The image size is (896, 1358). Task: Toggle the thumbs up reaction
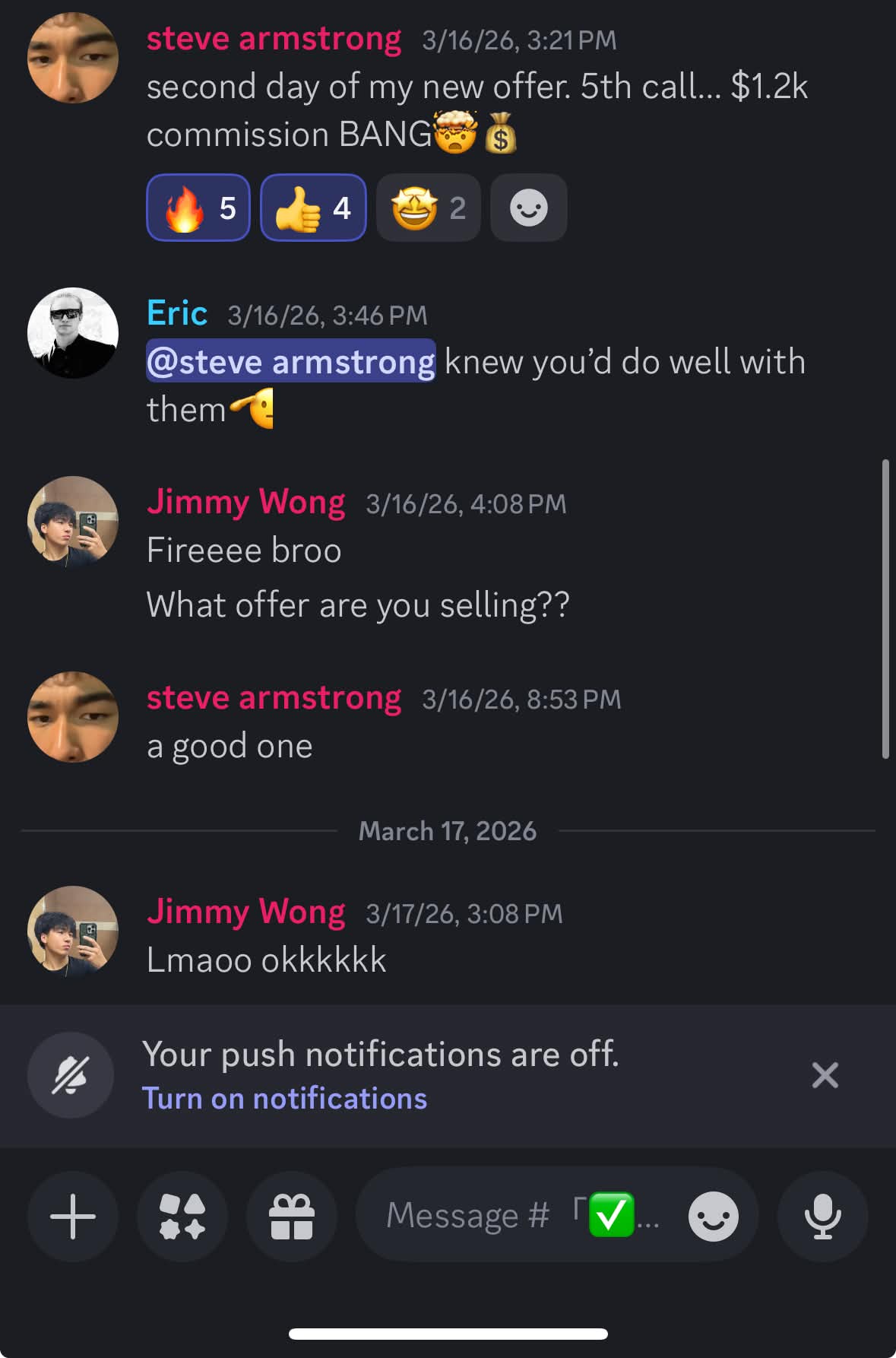click(x=313, y=208)
